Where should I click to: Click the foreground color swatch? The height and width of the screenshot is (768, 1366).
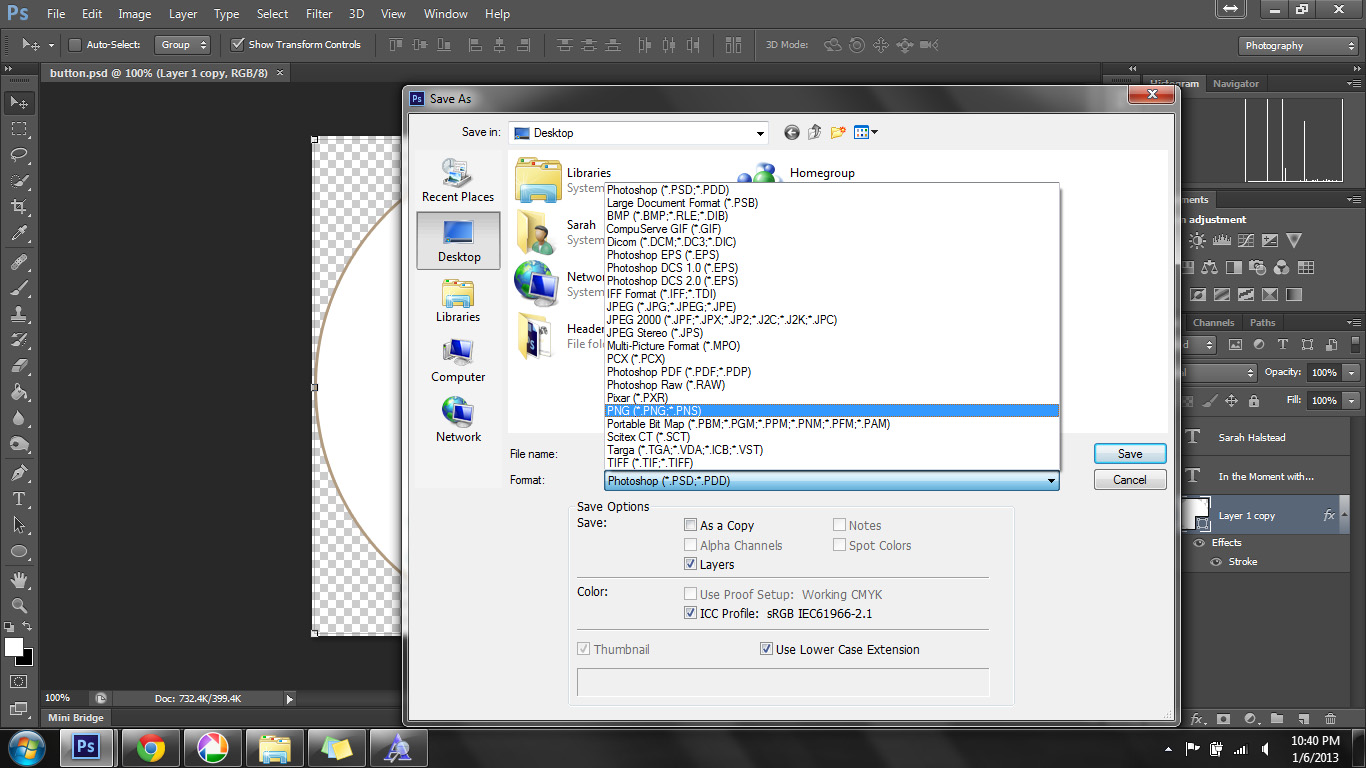point(14,647)
